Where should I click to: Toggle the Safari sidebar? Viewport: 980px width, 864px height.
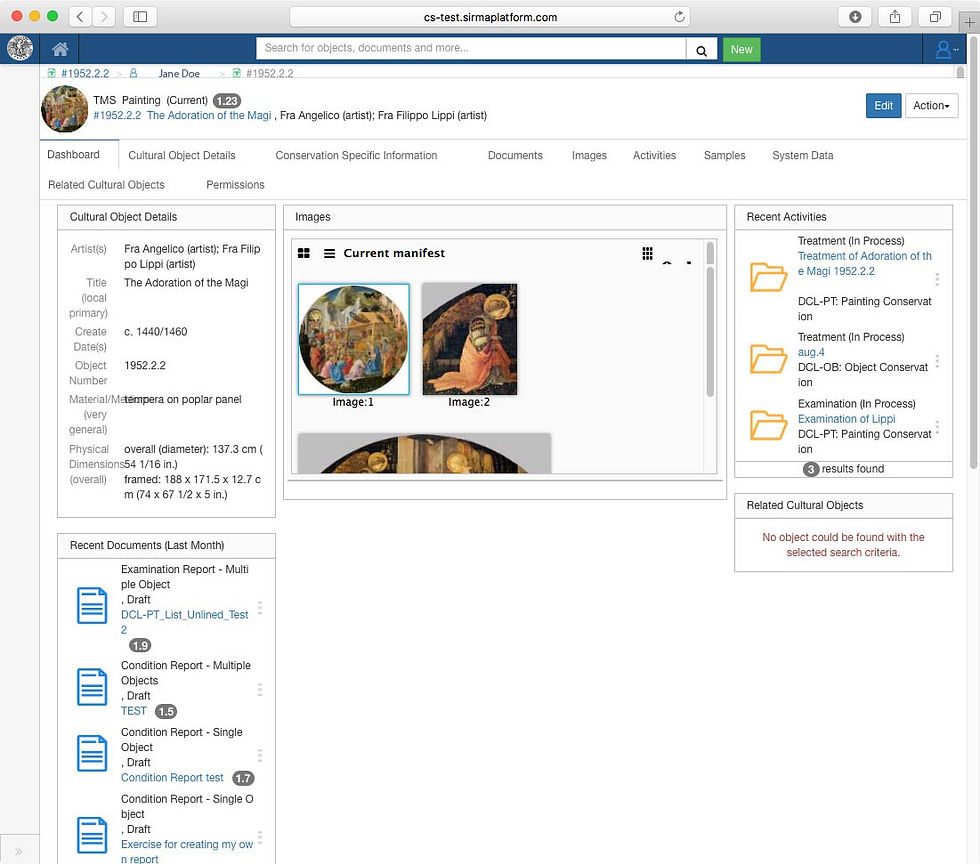pyautogui.click(x=140, y=17)
